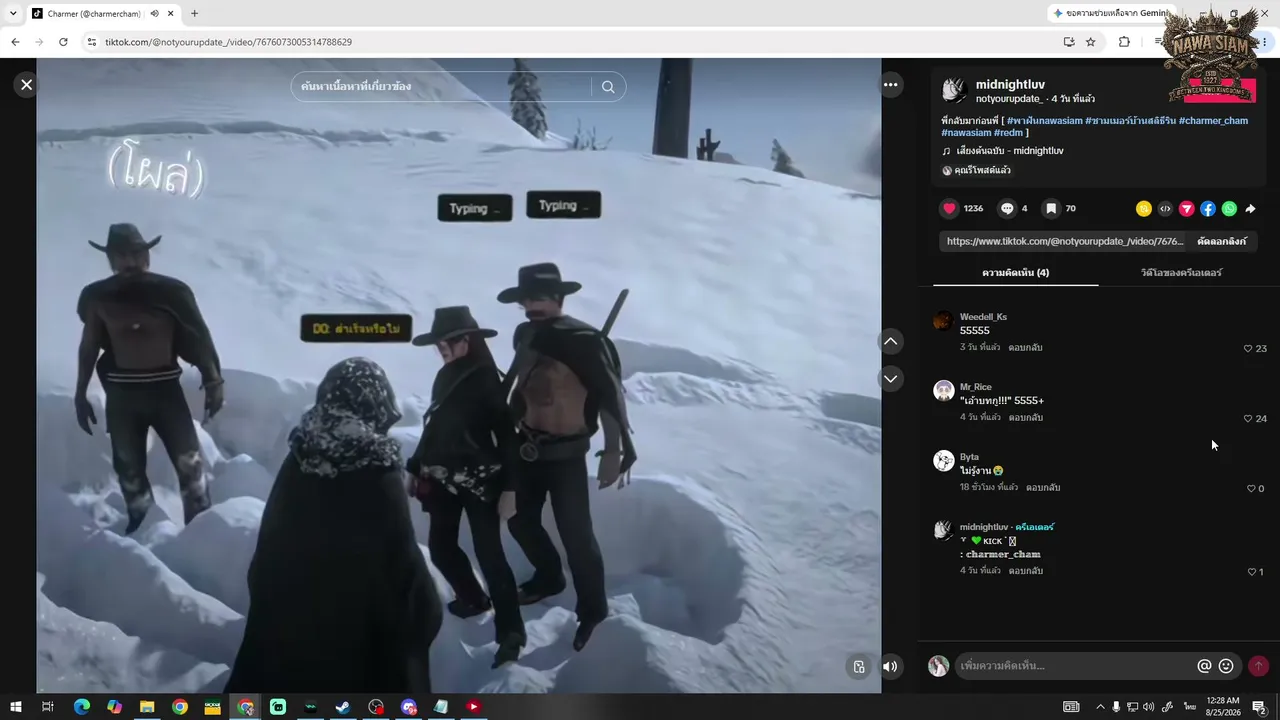Image resolution: width=1280 pixels, height=720 pixels.
Task: Reply to Mr_Rice's comment
Action: pyautogui.click(x=1025, y=418)
